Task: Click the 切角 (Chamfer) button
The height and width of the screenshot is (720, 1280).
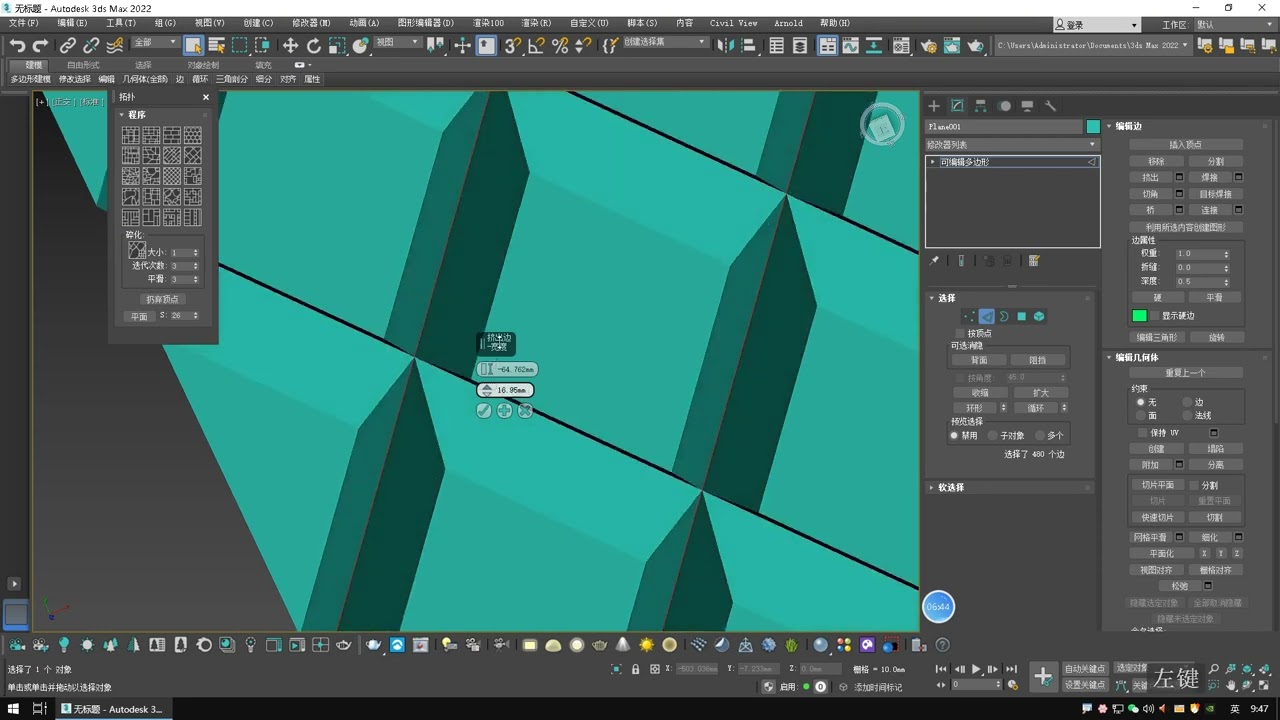Action: [x=1151, y=194]
